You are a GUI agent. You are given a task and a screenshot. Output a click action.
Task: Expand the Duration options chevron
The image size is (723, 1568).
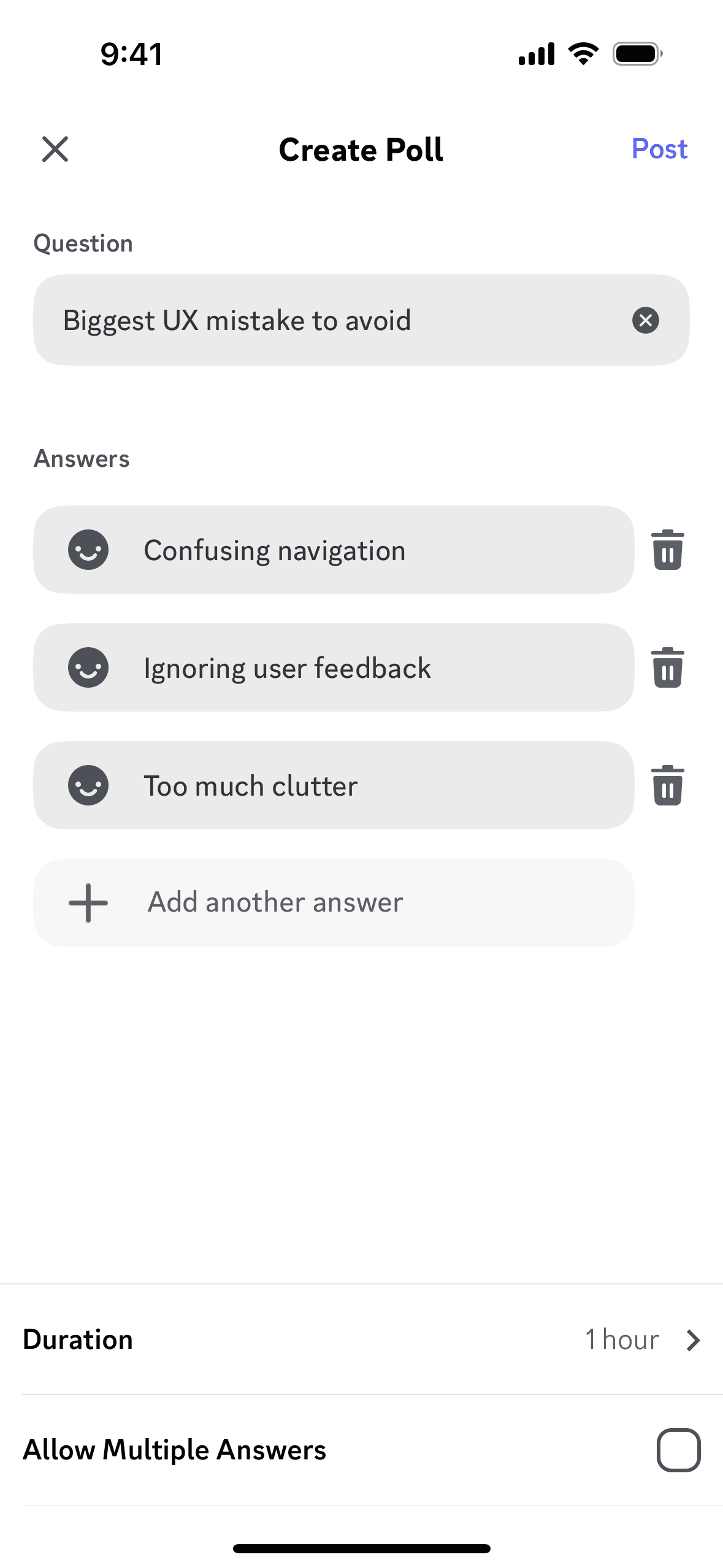tap(694, 1340)
